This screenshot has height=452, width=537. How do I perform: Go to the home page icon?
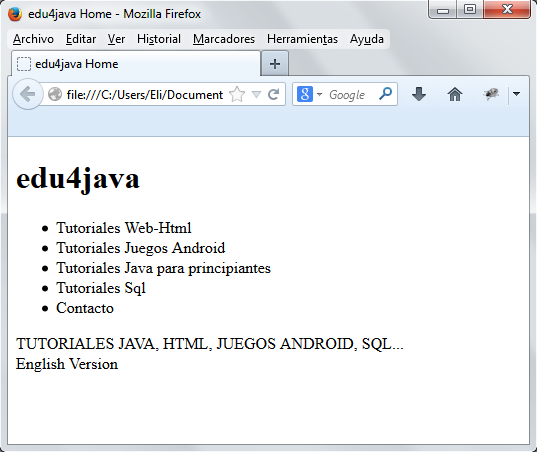click(x=455, y=94)
